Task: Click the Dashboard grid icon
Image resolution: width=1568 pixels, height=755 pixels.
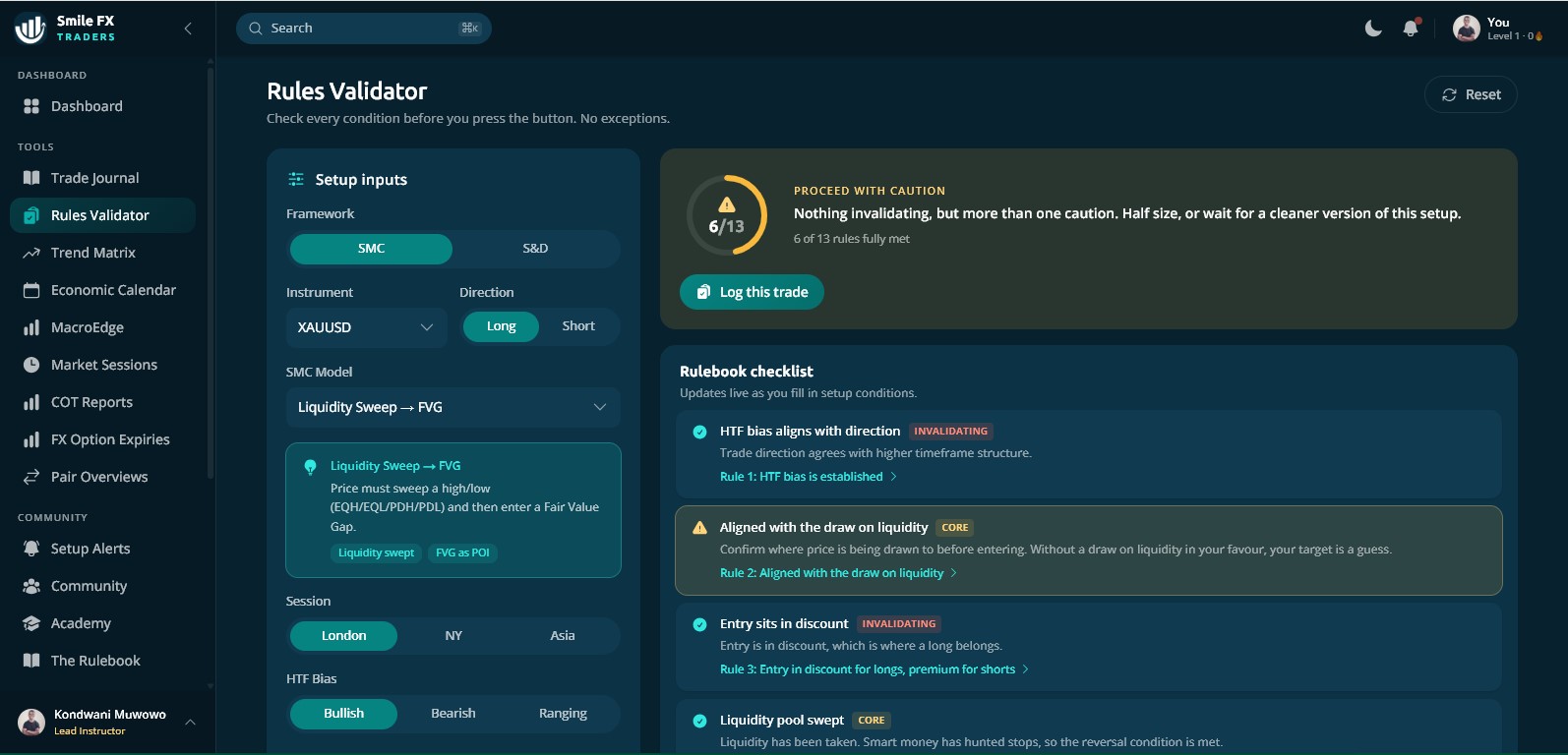Action: [x=31, y=106]
